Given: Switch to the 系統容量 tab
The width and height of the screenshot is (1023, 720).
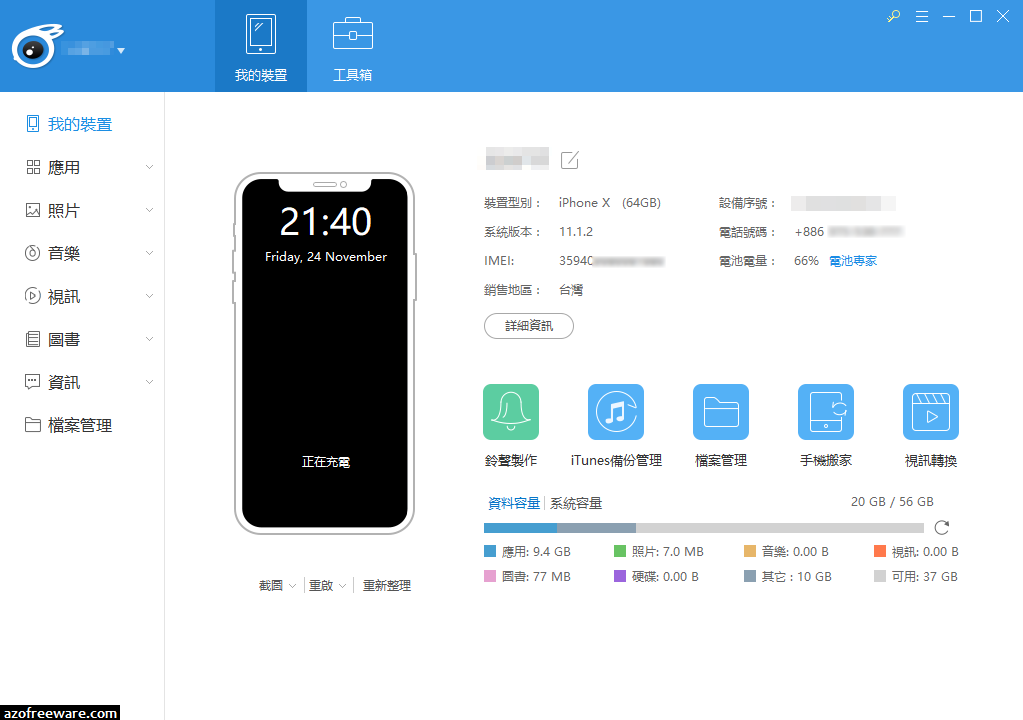Looking at the screenshot, I should (x=576, y=503).
